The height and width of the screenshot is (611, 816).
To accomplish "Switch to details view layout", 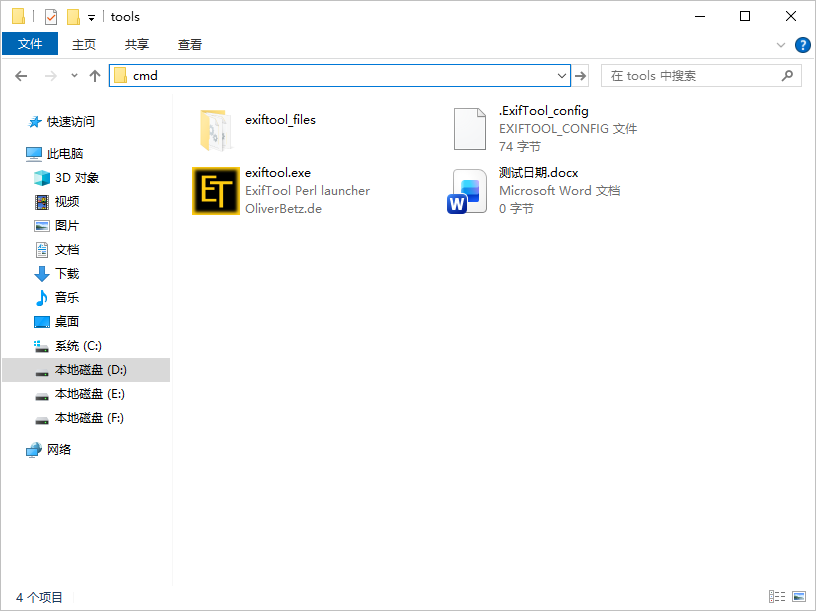I will [777, 597].
